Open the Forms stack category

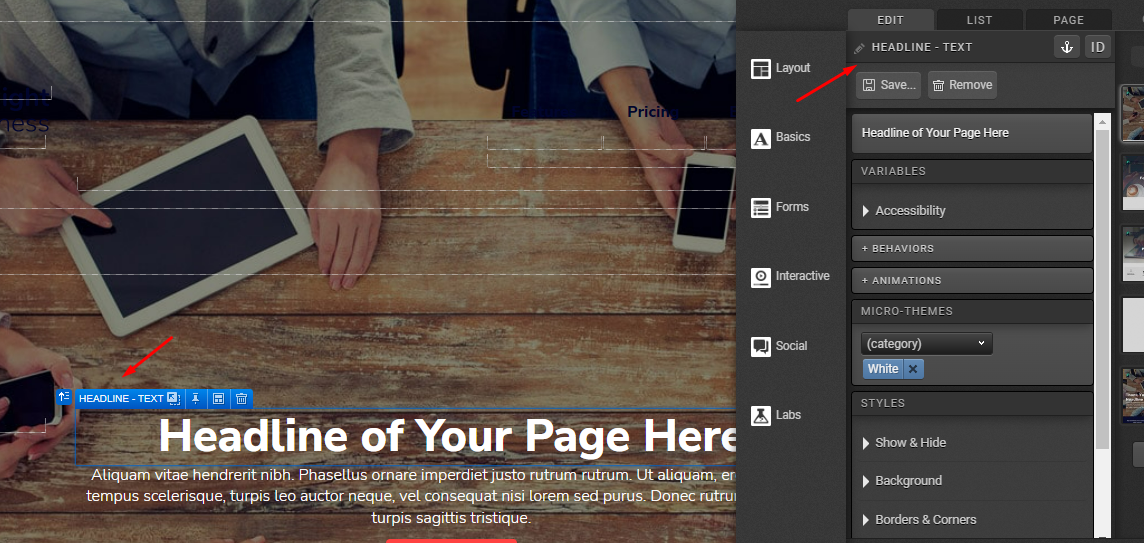pos(780,207)
